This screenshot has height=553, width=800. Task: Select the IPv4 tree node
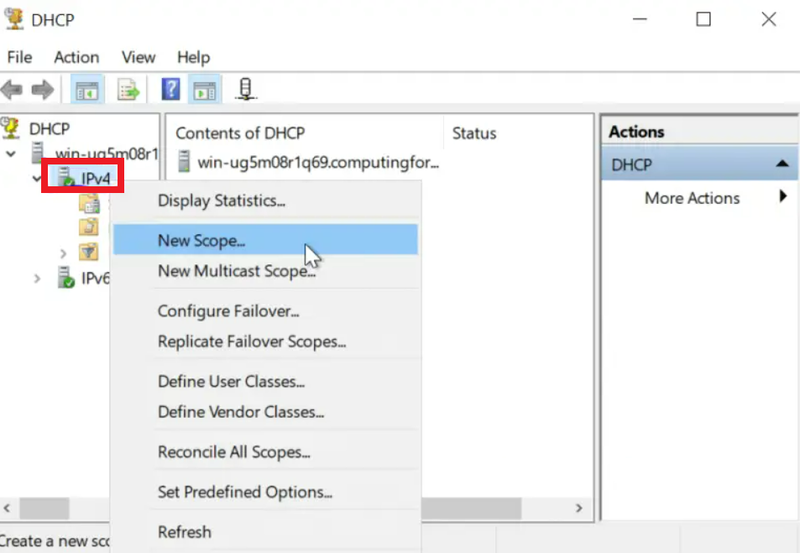coord(95,178)
